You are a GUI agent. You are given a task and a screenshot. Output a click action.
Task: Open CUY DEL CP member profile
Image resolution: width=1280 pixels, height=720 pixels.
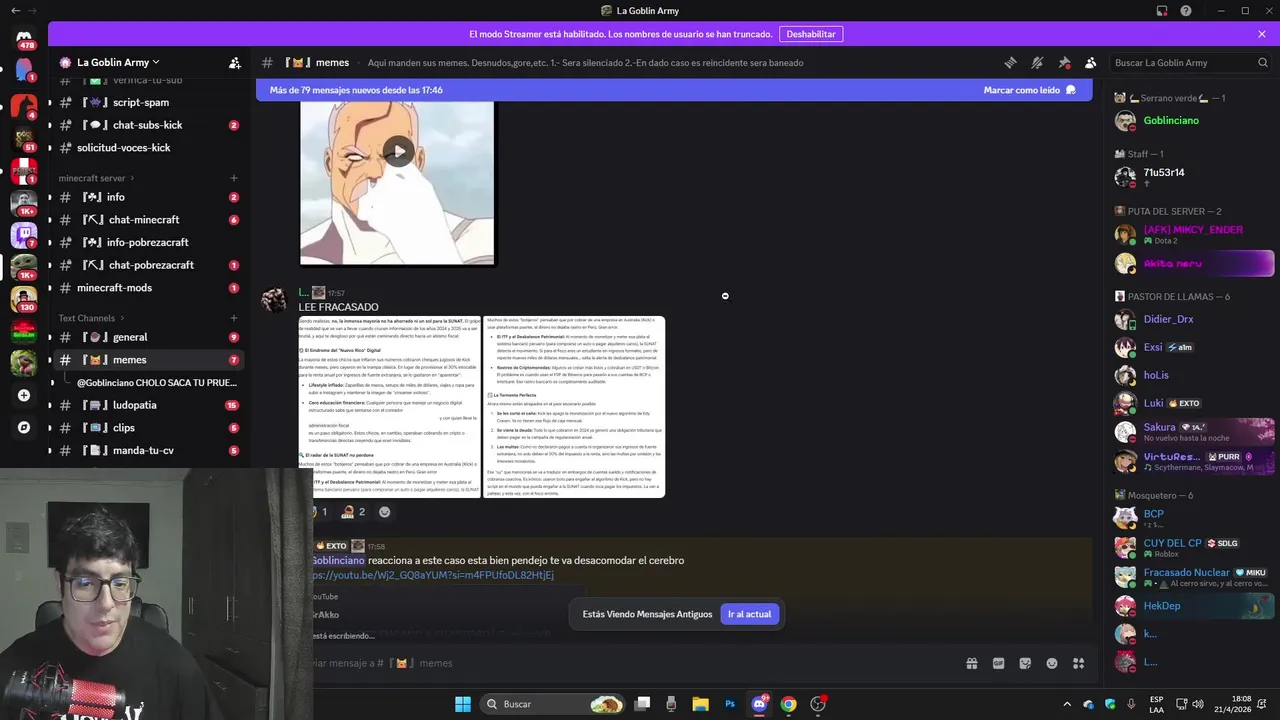click(x=1194, y=547)
